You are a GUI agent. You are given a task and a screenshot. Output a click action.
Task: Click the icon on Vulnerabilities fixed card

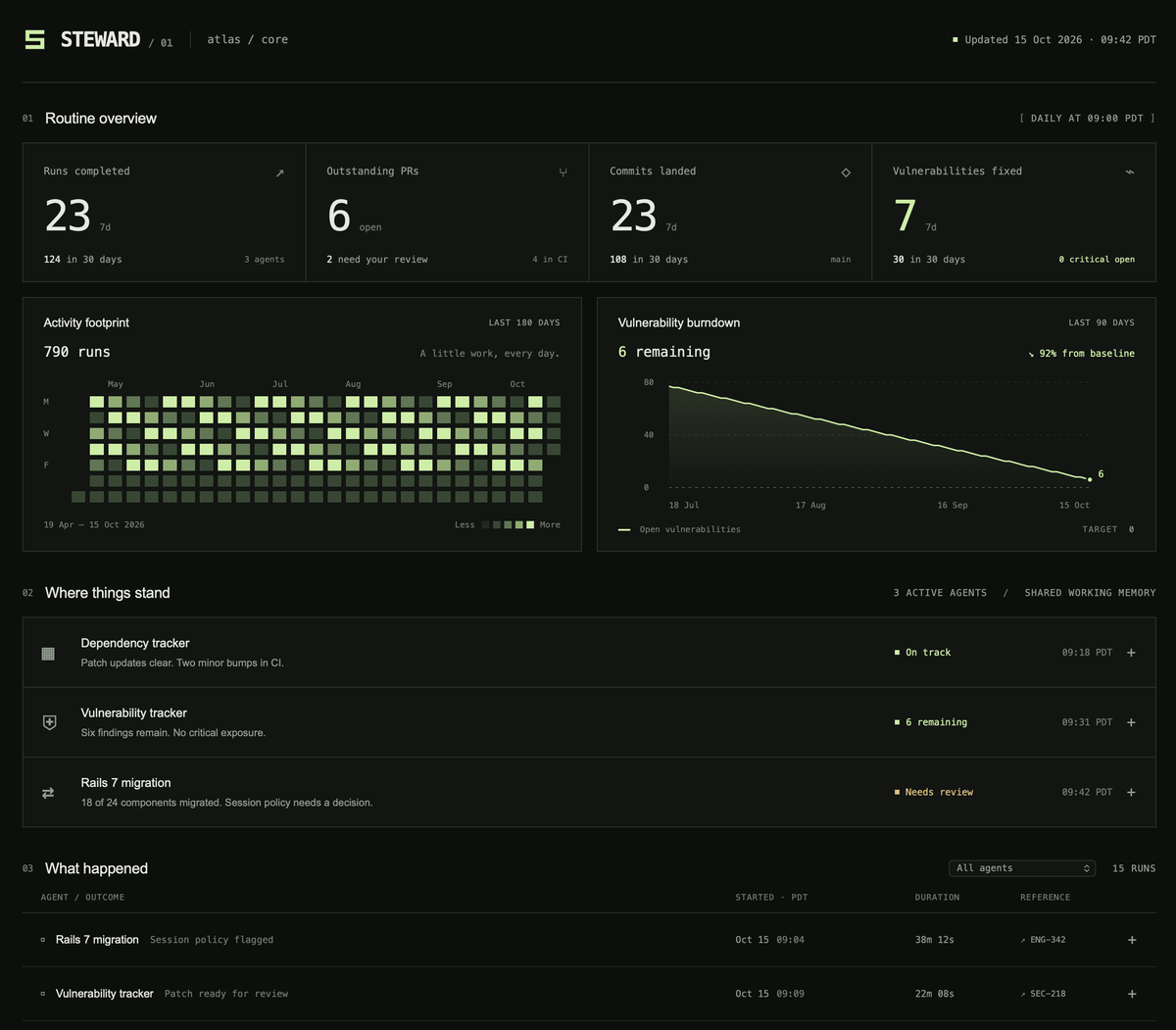pyautogui.click(x=1129, y=172)
